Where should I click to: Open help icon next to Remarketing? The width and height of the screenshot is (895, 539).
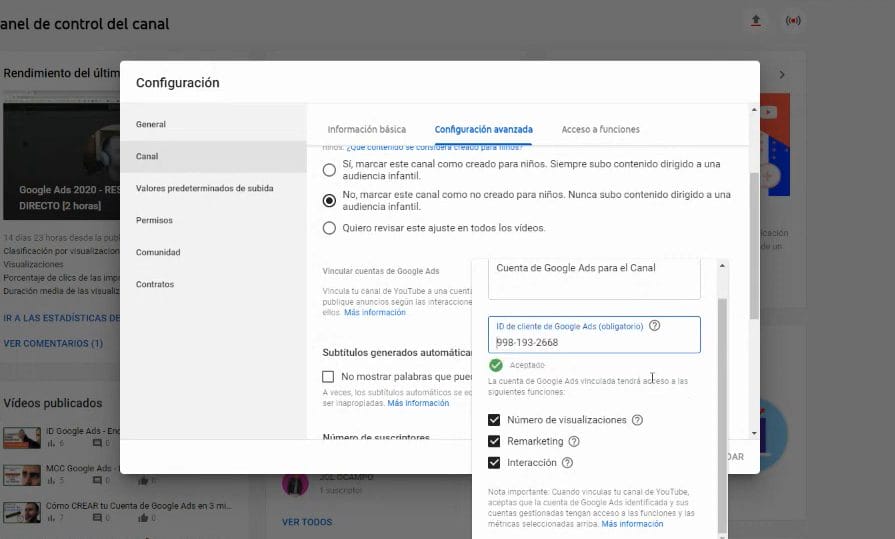pyautogui.click(x=574, y=441)
